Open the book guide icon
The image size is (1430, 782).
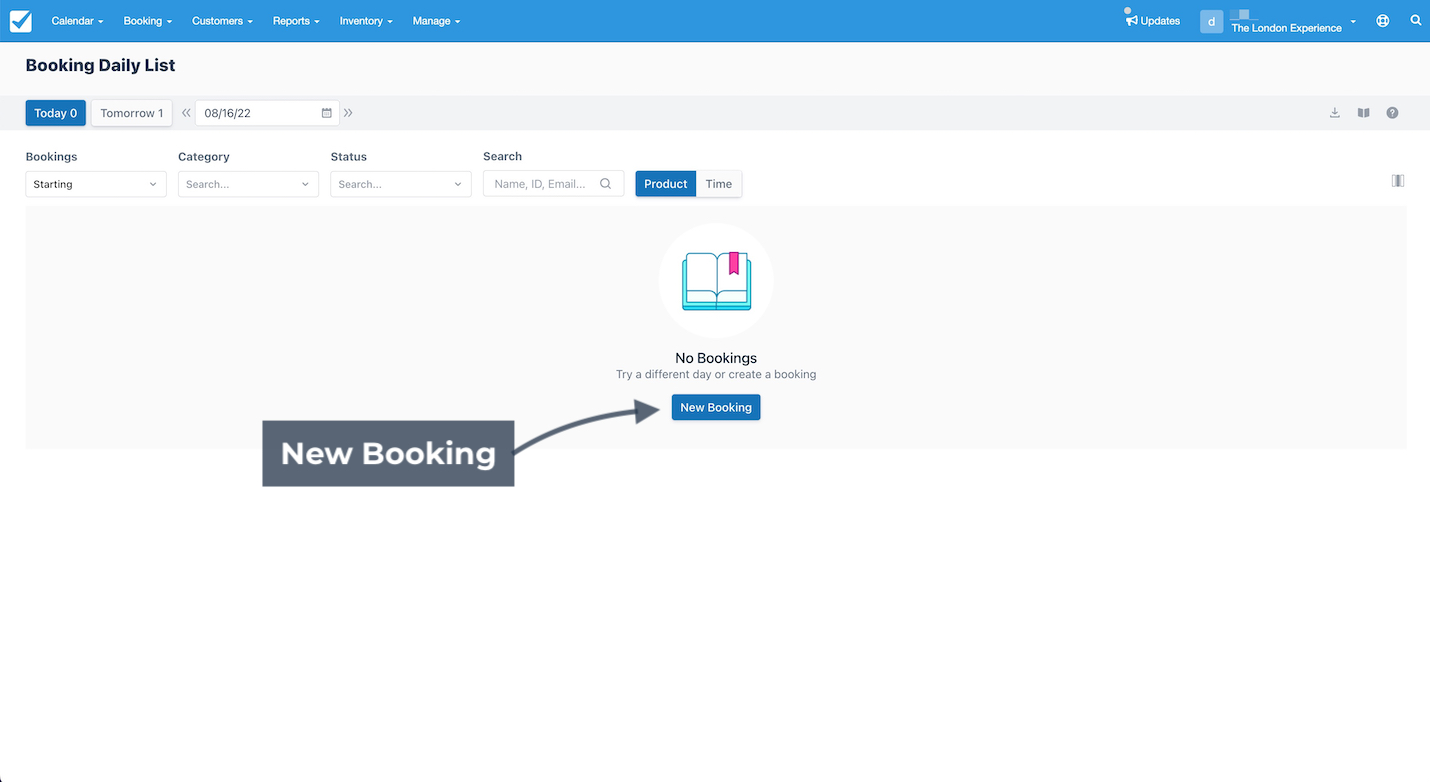1363,113
